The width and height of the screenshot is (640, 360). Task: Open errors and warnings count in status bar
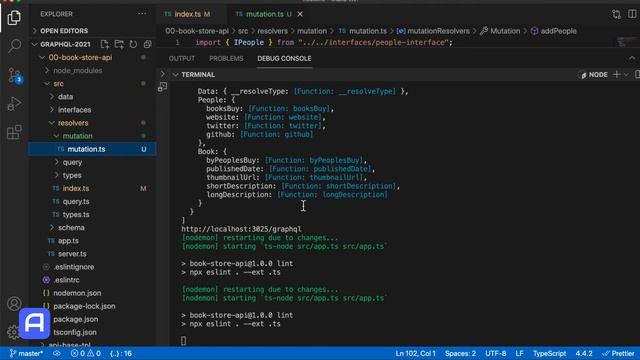pos(85,353)
